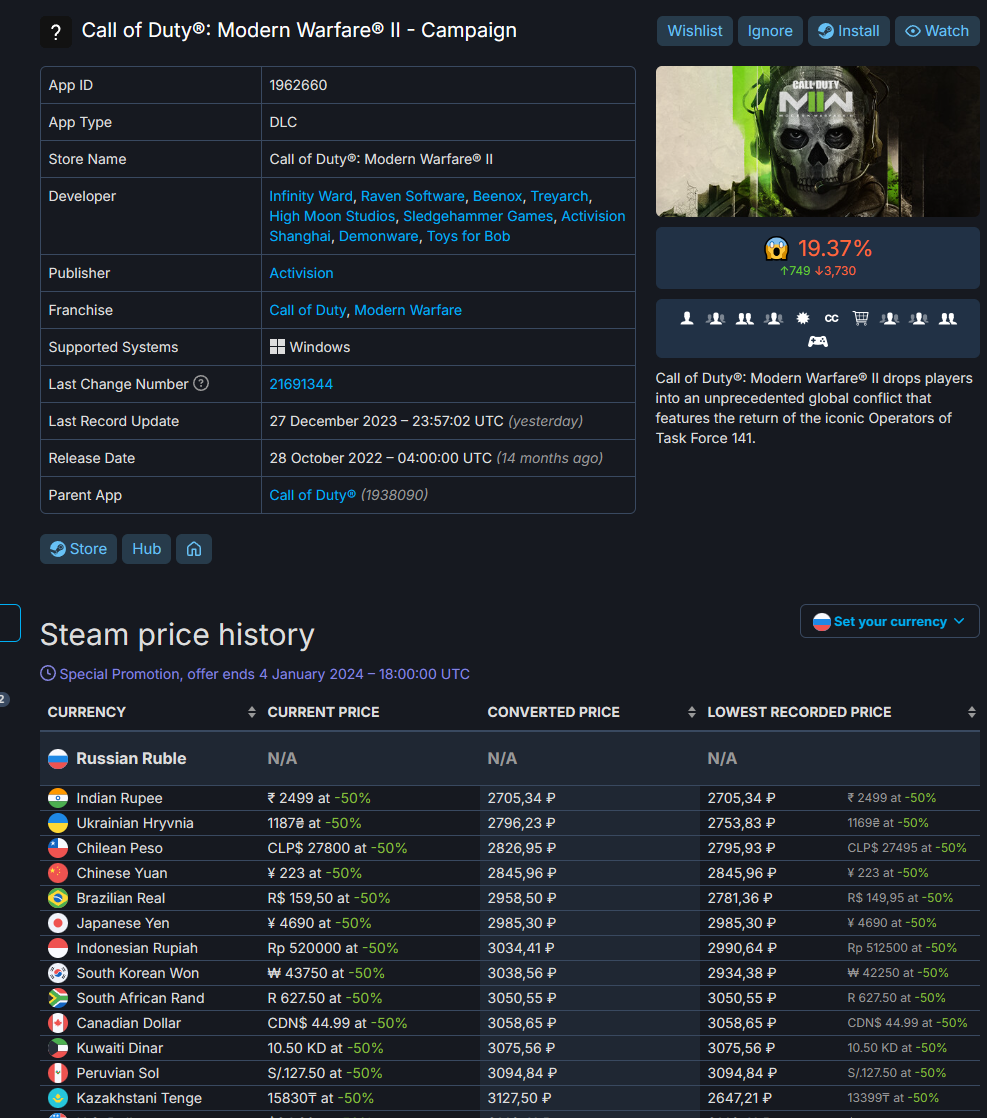Click the Indonesian flag icon
Image resolution: width=987 pixels, height=1118 pixels.
58,948
